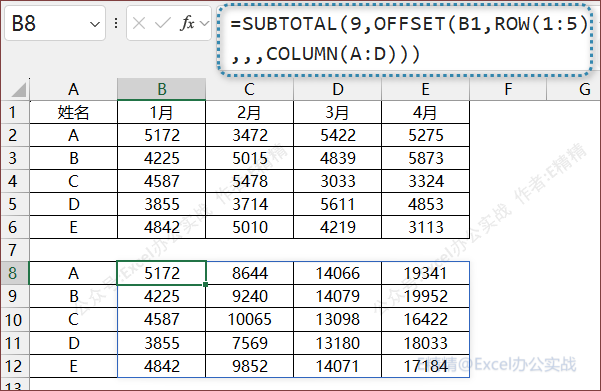
Task: Select cell with value 5010
Action: 250,227
